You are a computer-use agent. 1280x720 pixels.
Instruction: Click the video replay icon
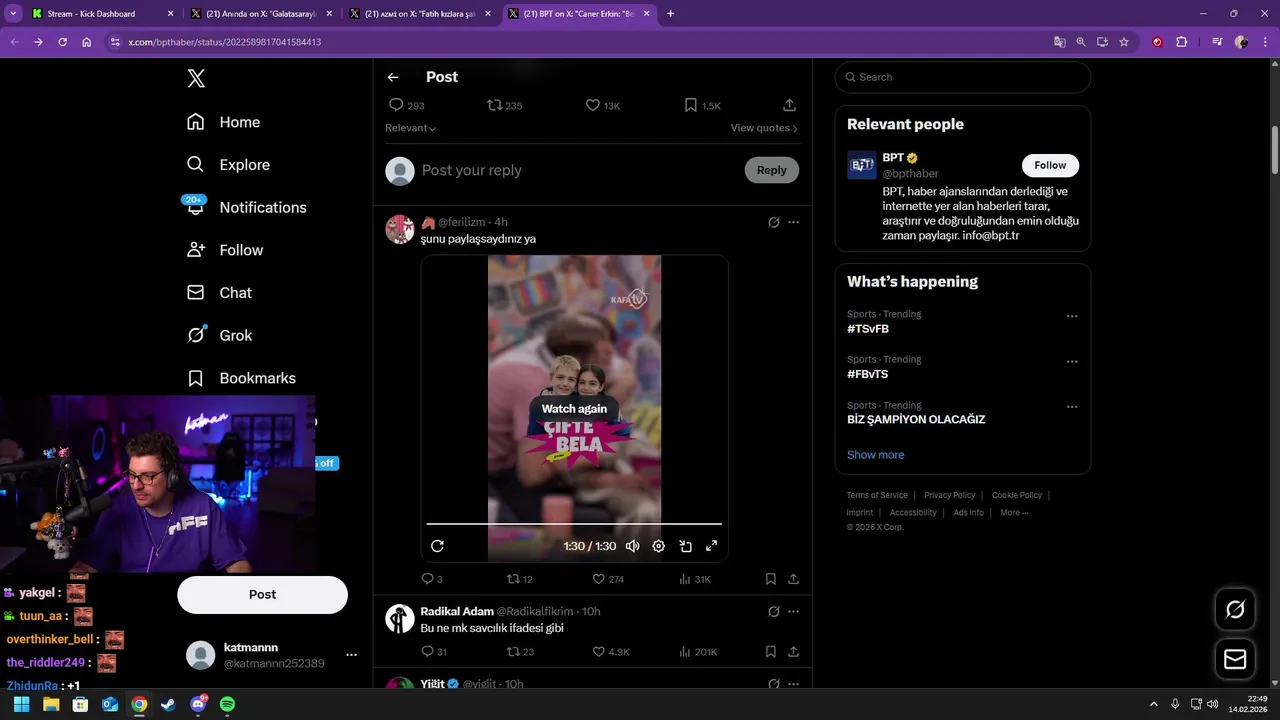[x=437, y=546]
